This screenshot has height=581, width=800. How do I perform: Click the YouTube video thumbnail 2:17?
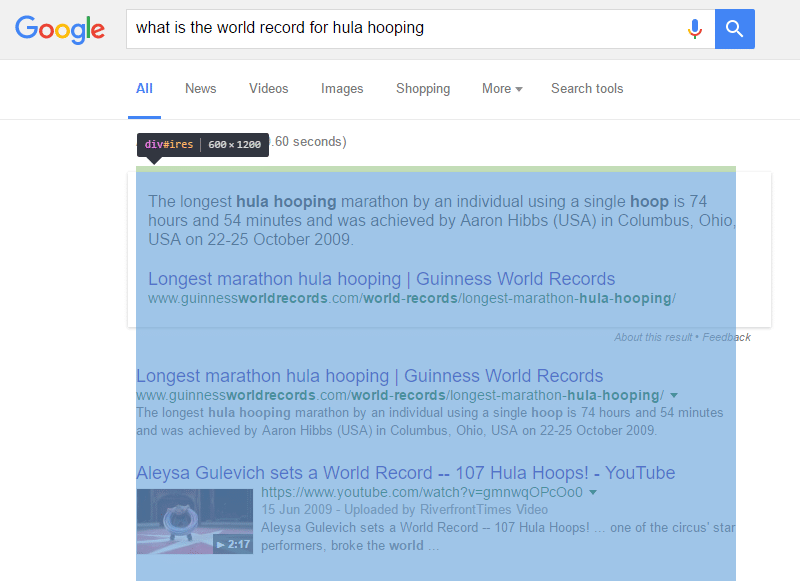[194, 521]
